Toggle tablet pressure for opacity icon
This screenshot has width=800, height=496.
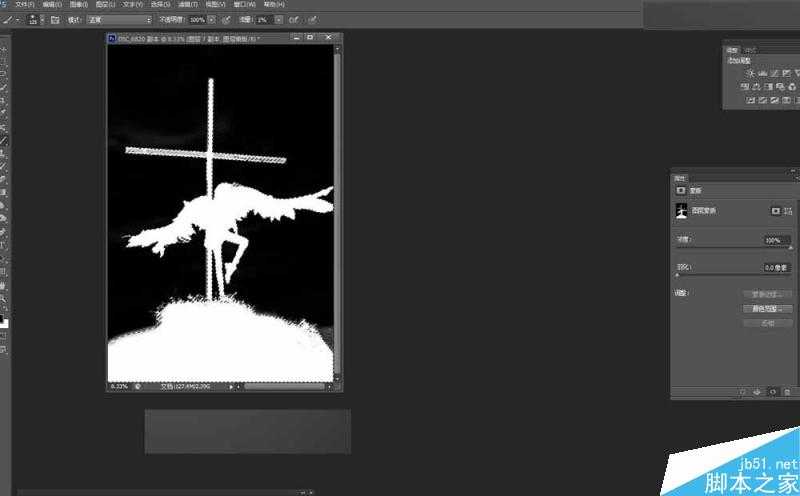pyautogui.click(x=226, y=19)
